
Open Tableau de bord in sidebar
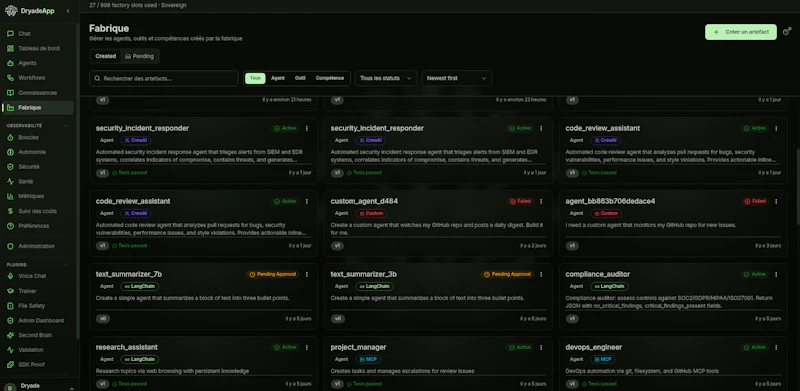click(x=38, y=48)
